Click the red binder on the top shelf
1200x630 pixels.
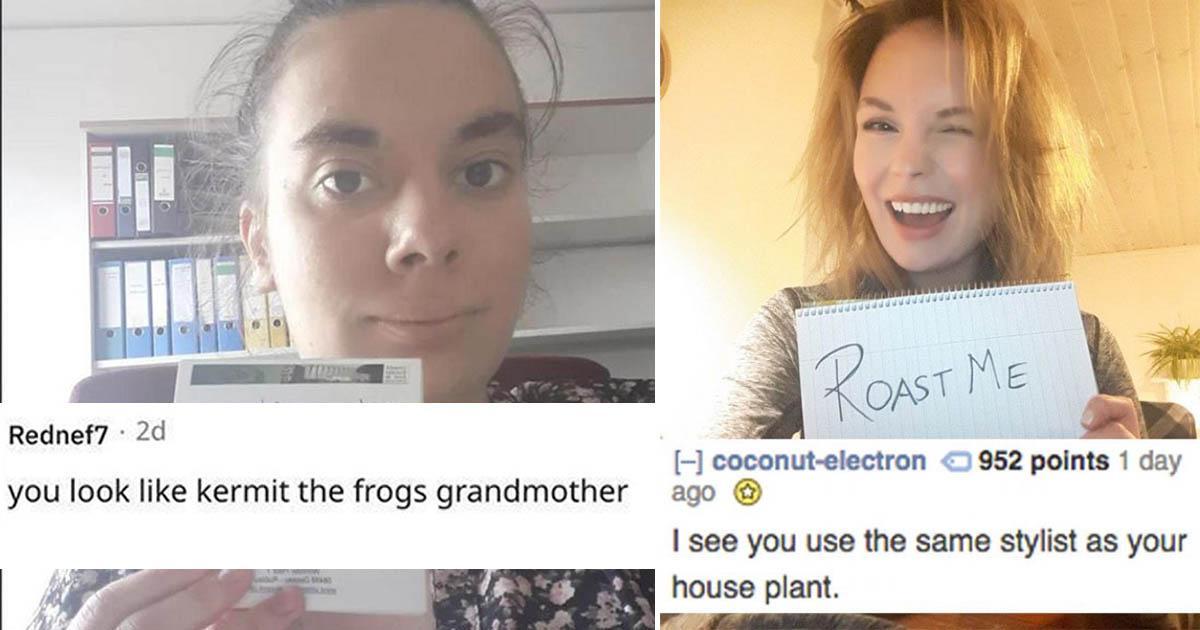(101, 188)
